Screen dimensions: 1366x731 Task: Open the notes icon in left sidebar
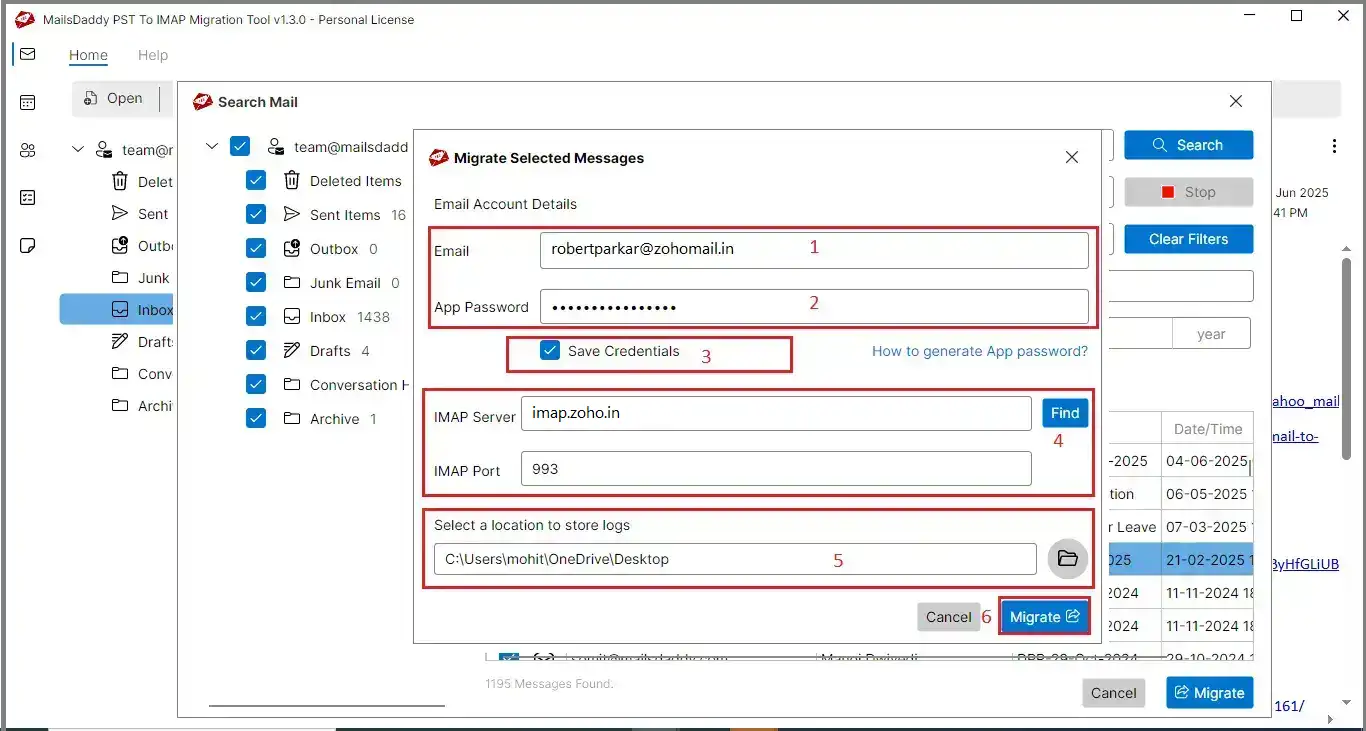(x=27, y=246)
